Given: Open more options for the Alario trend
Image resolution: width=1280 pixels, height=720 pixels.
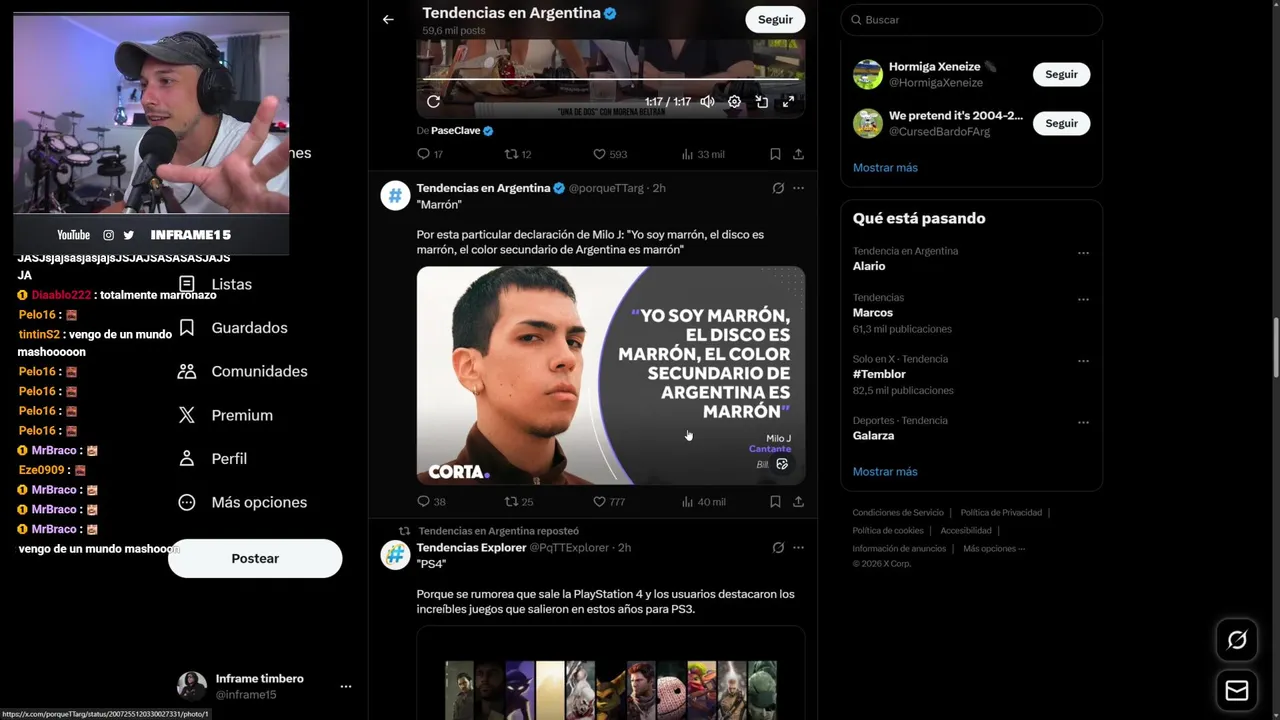Looking at the screenshot, I should tap(1083, 253).
